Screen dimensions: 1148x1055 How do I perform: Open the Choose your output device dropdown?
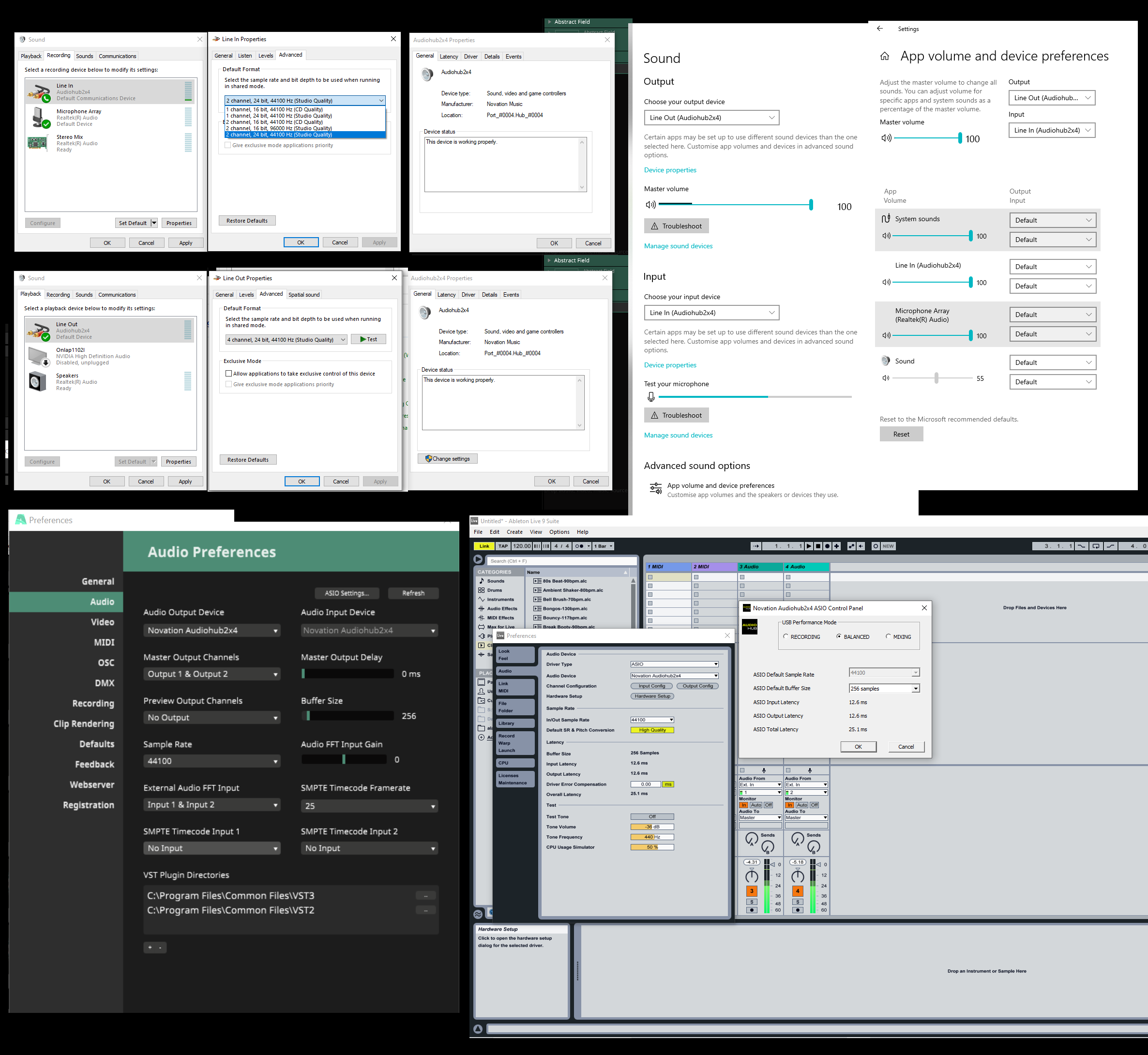710,118
